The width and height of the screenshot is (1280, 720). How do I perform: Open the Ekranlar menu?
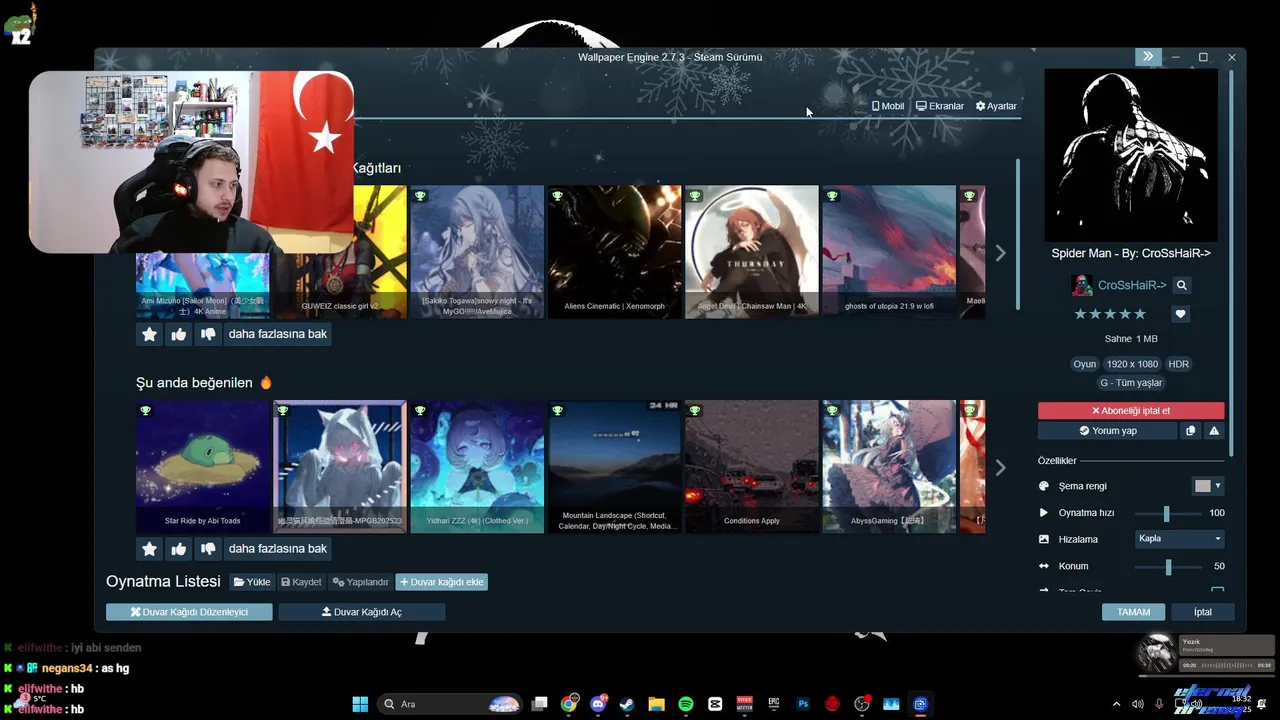click(x=940, y=106)
